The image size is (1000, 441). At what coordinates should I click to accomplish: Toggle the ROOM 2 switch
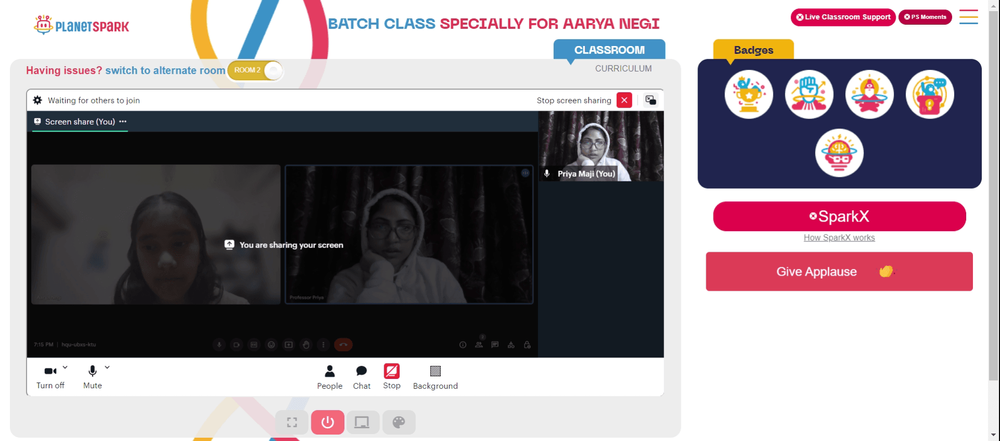tap(255, 70)
